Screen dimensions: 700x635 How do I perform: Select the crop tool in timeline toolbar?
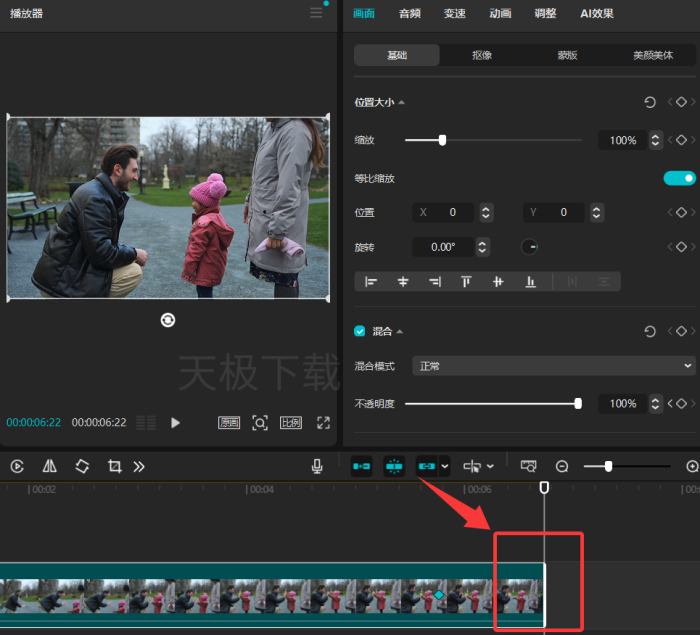[x=114, y=466]
